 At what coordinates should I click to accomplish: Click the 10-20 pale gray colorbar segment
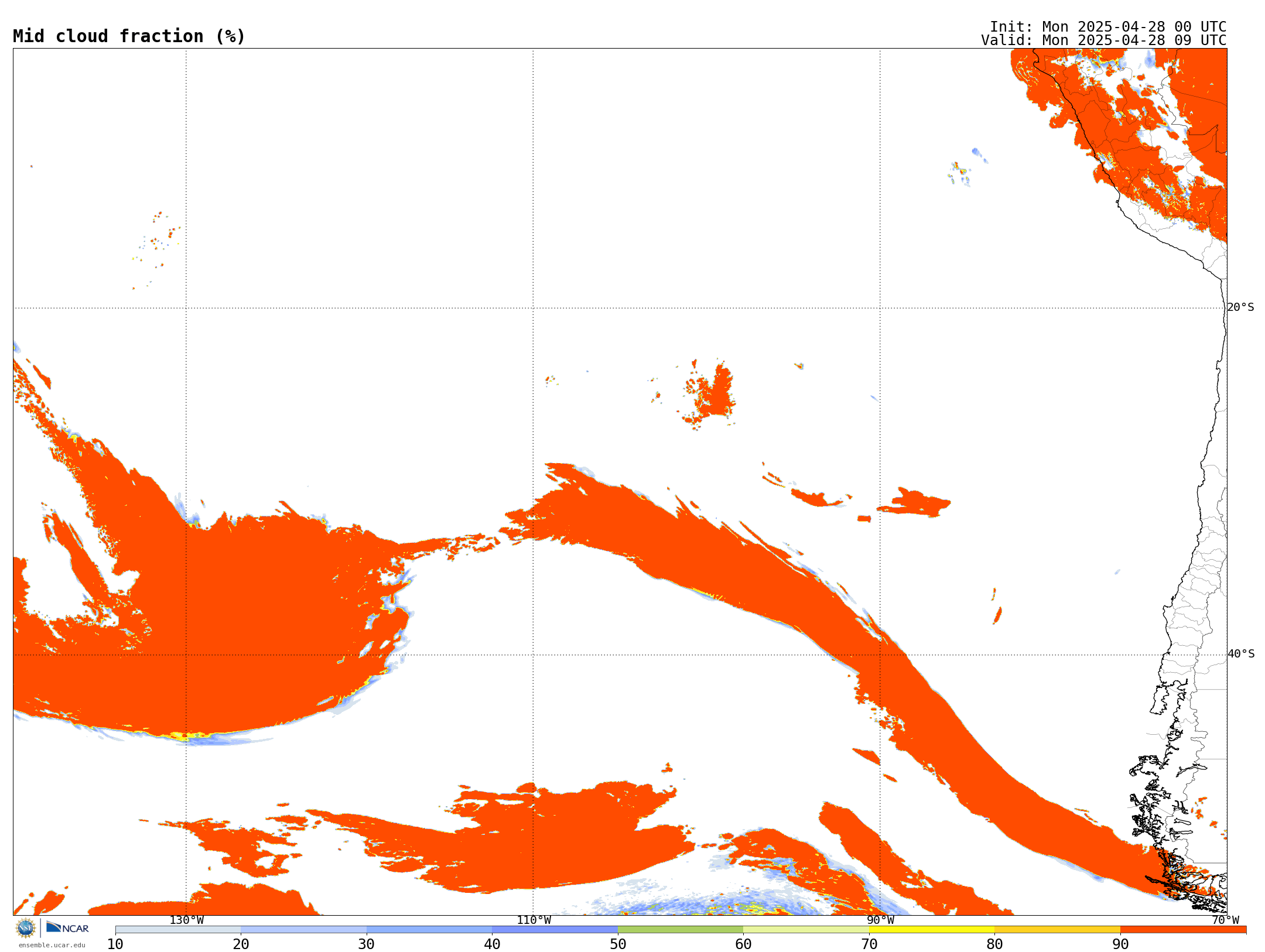point(178,930)
